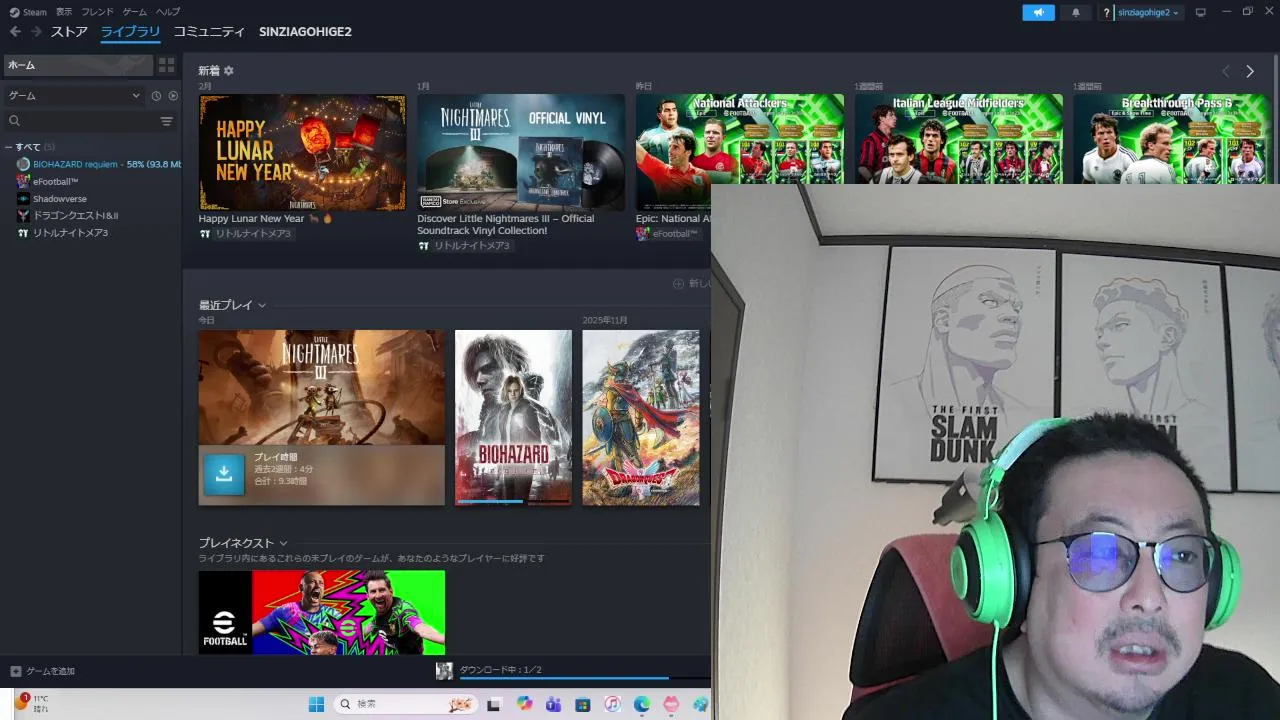Click ゲームを追加 add a game button
Image resolution: width=1280 pixels, height=720 pixels.
point(43,671)
